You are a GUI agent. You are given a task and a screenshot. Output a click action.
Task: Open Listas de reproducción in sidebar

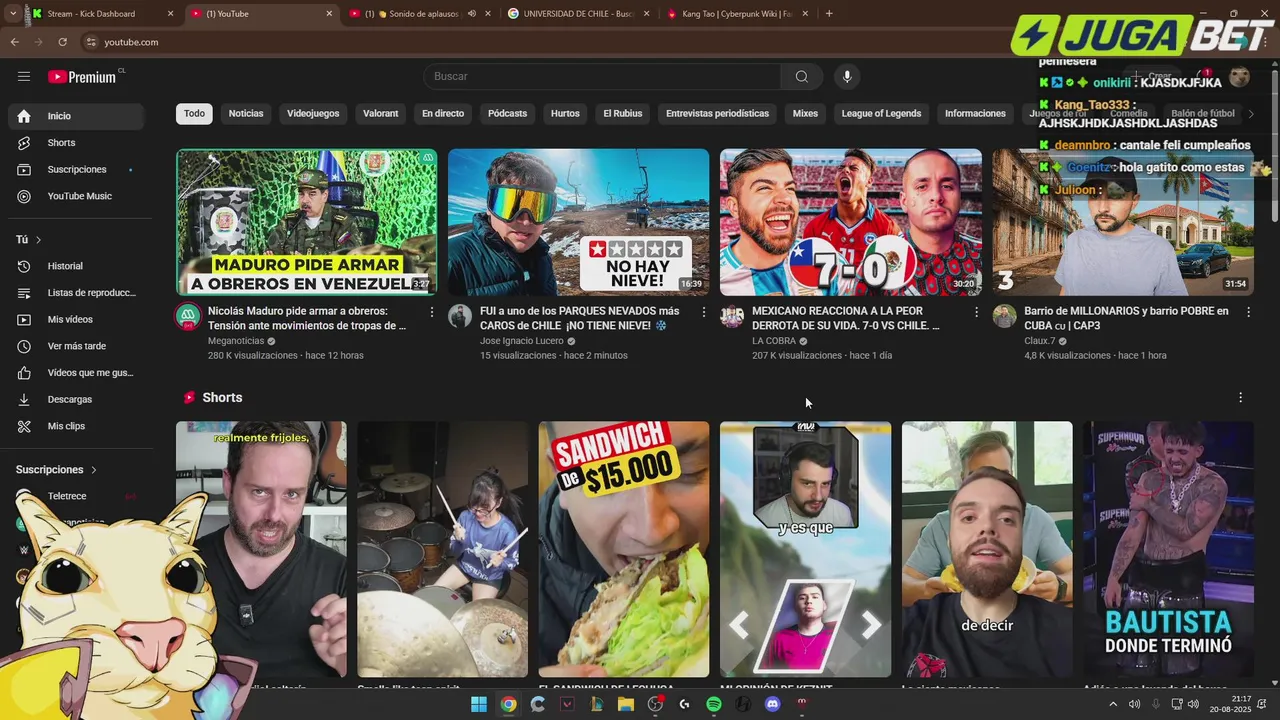click(76, 292)
